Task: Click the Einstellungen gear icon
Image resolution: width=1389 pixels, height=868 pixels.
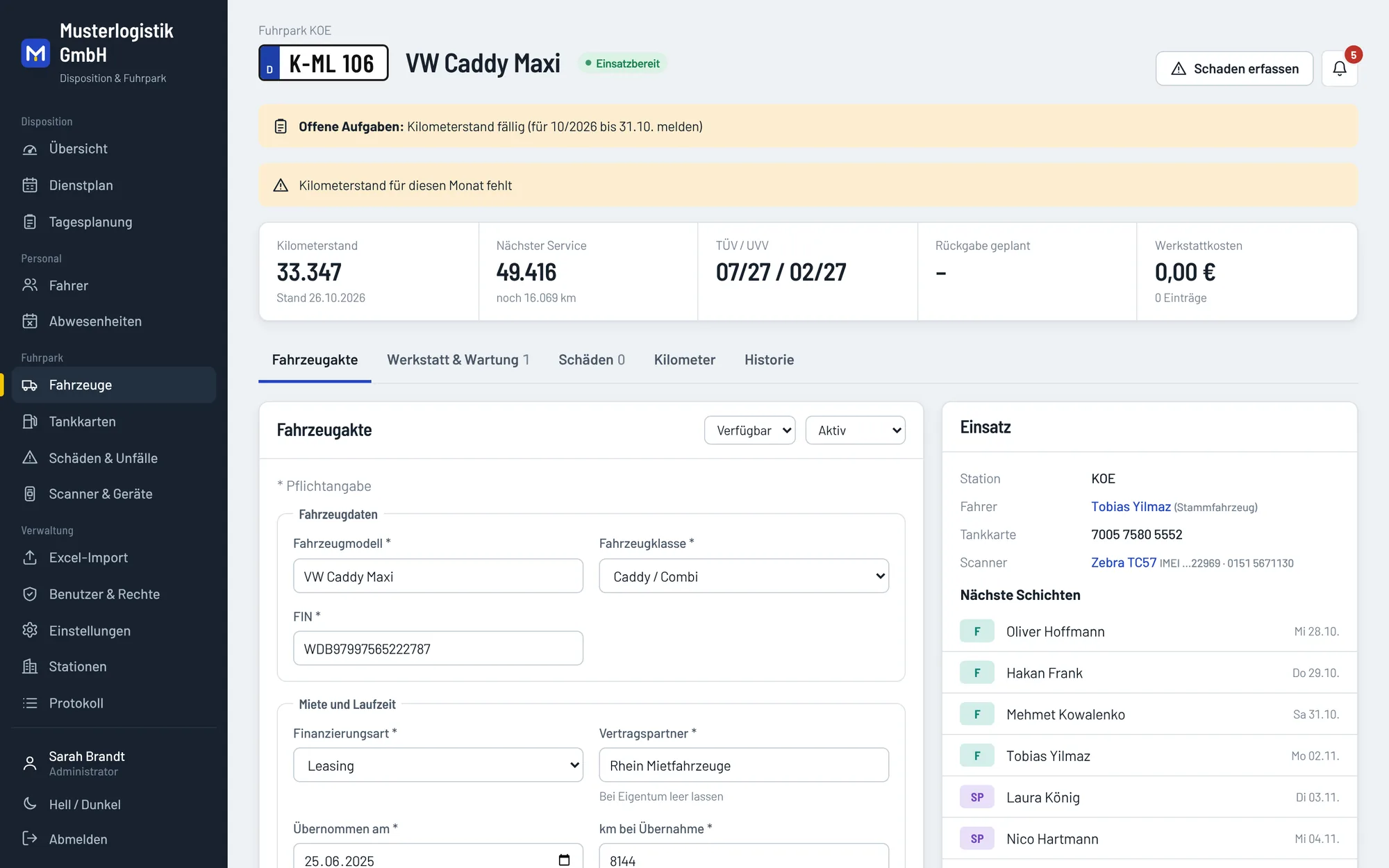Action: [x=30, y=631]
